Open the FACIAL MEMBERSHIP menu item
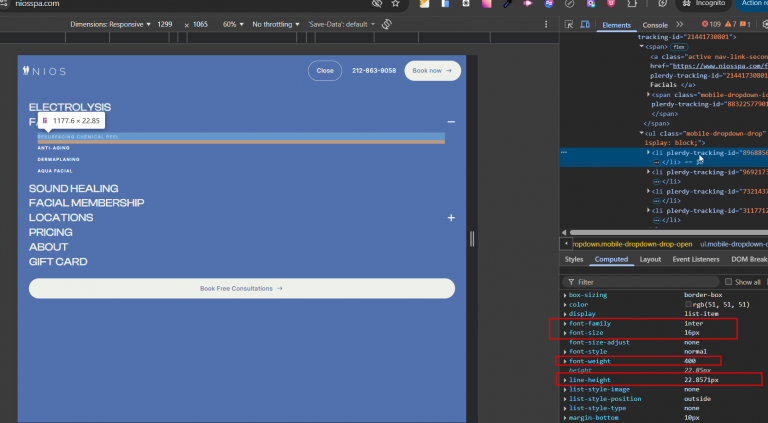This screenshot has height=423, width=768. click(86, 203)
